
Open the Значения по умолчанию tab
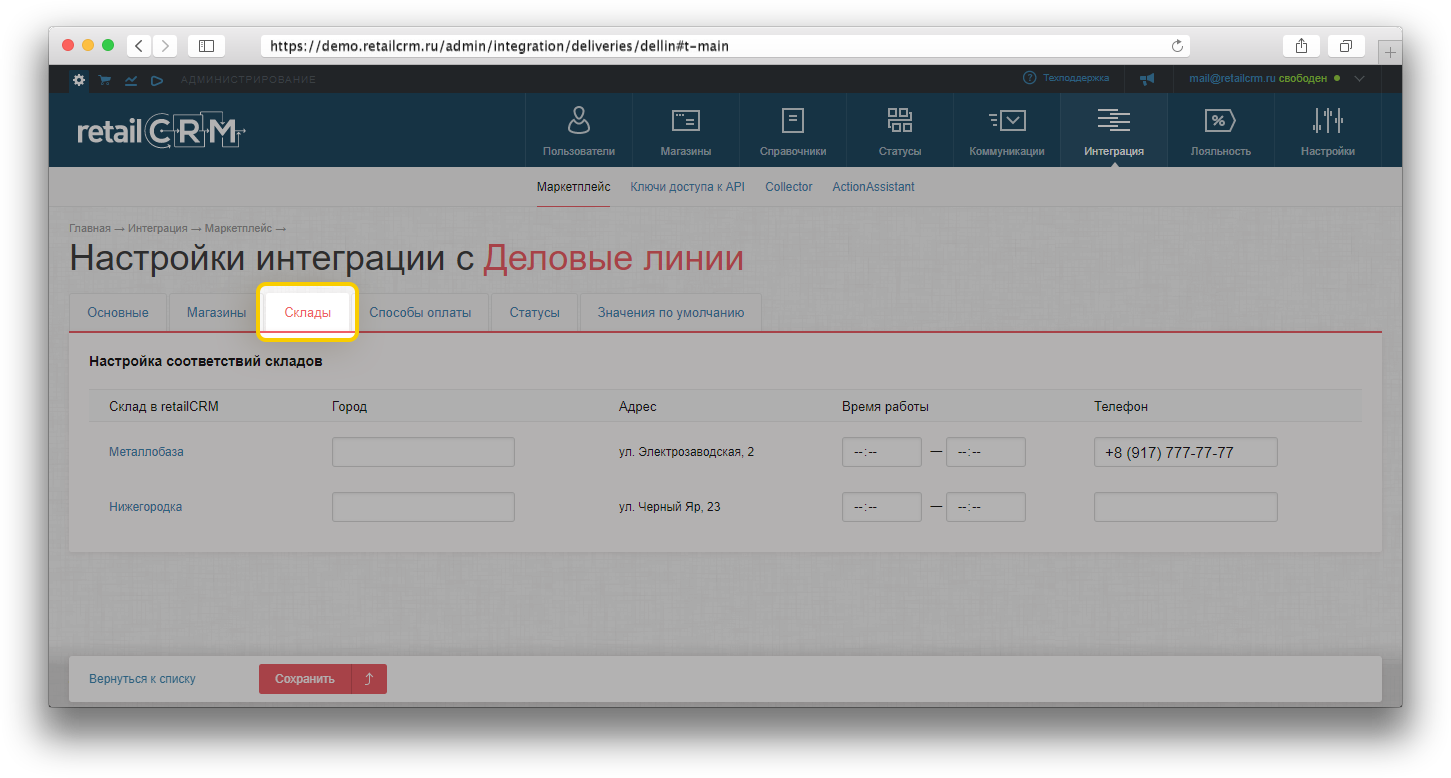[671, 312]
